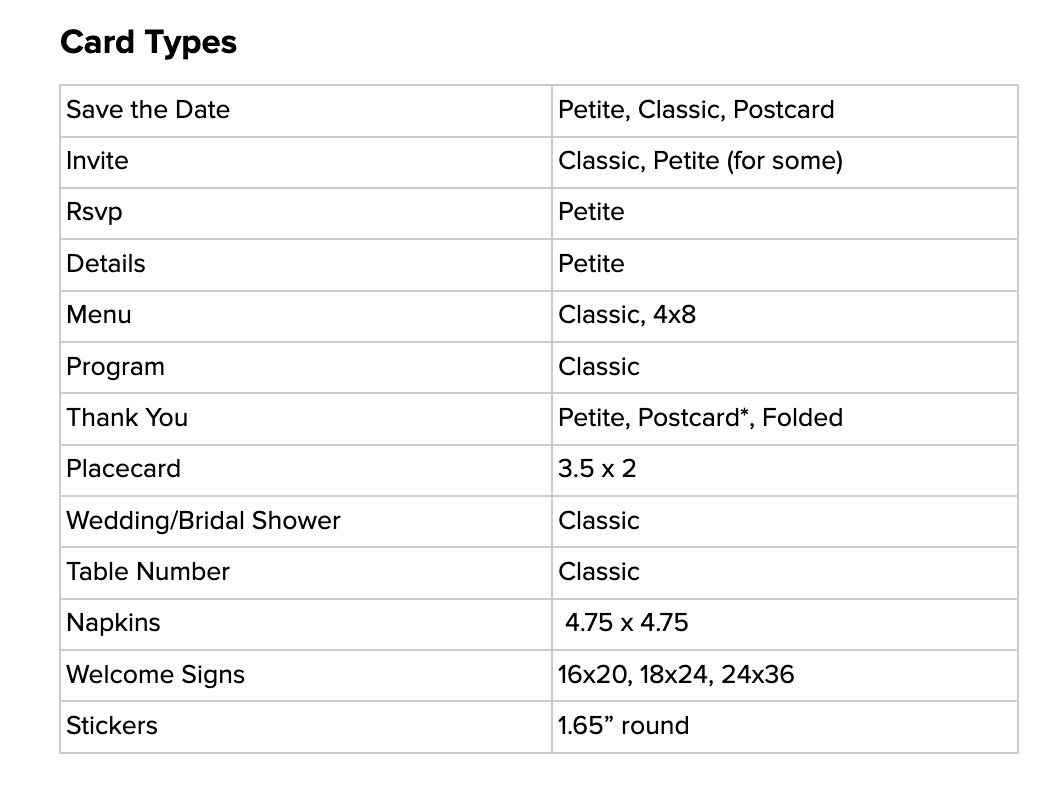This screenshot has height=790, width=1062.
Task: Click the 4.75 x 4.75 cell
Action: 626,623
